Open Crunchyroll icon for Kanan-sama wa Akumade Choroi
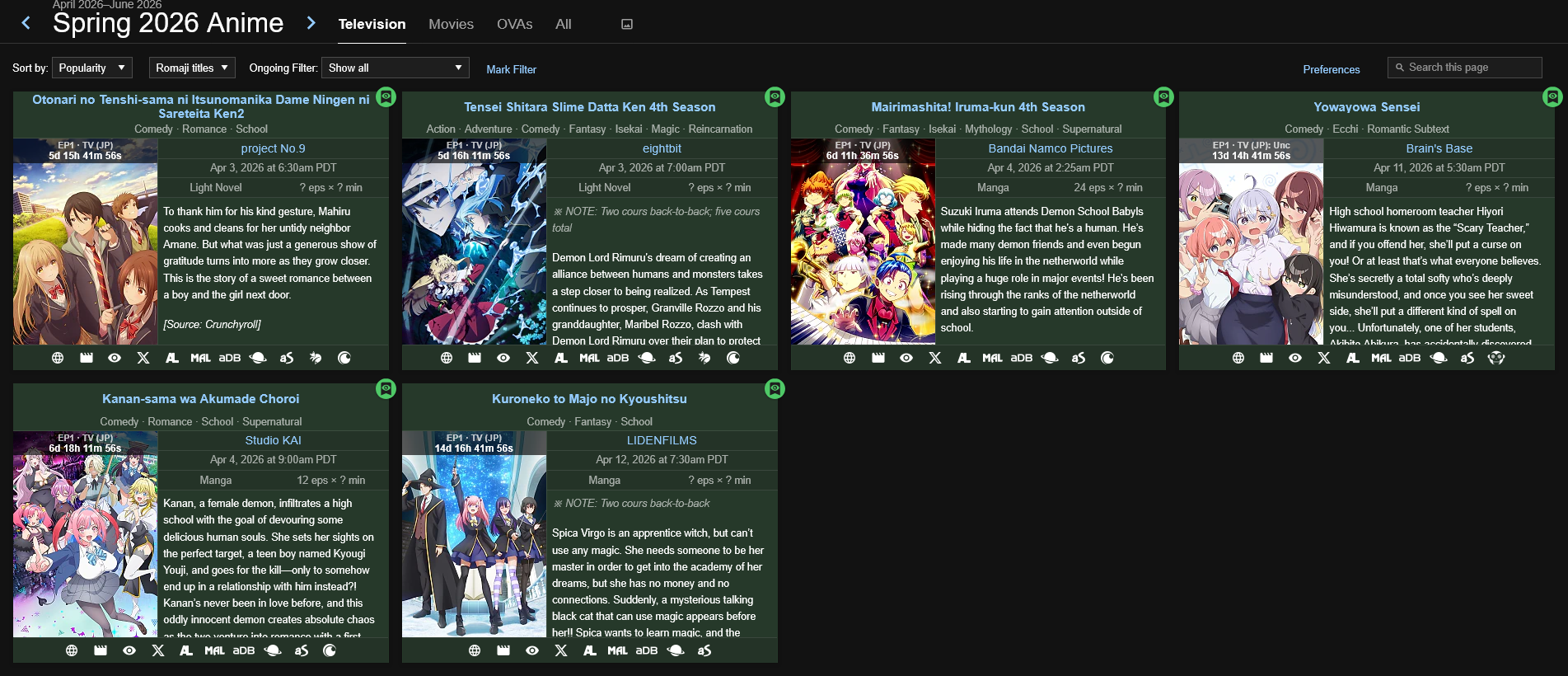This screenshot has width=1568, height=676. [x=330, y=650]
